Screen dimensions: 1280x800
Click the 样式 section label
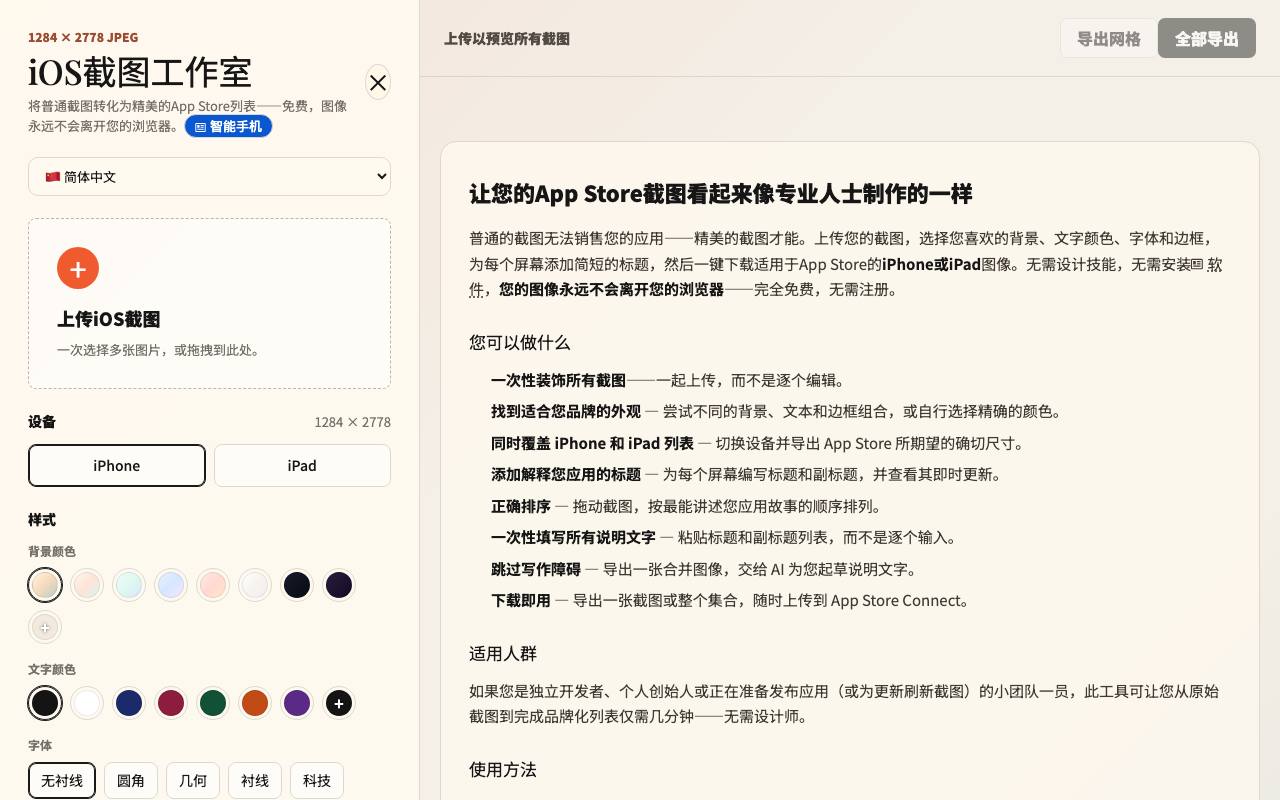point(42,520)
